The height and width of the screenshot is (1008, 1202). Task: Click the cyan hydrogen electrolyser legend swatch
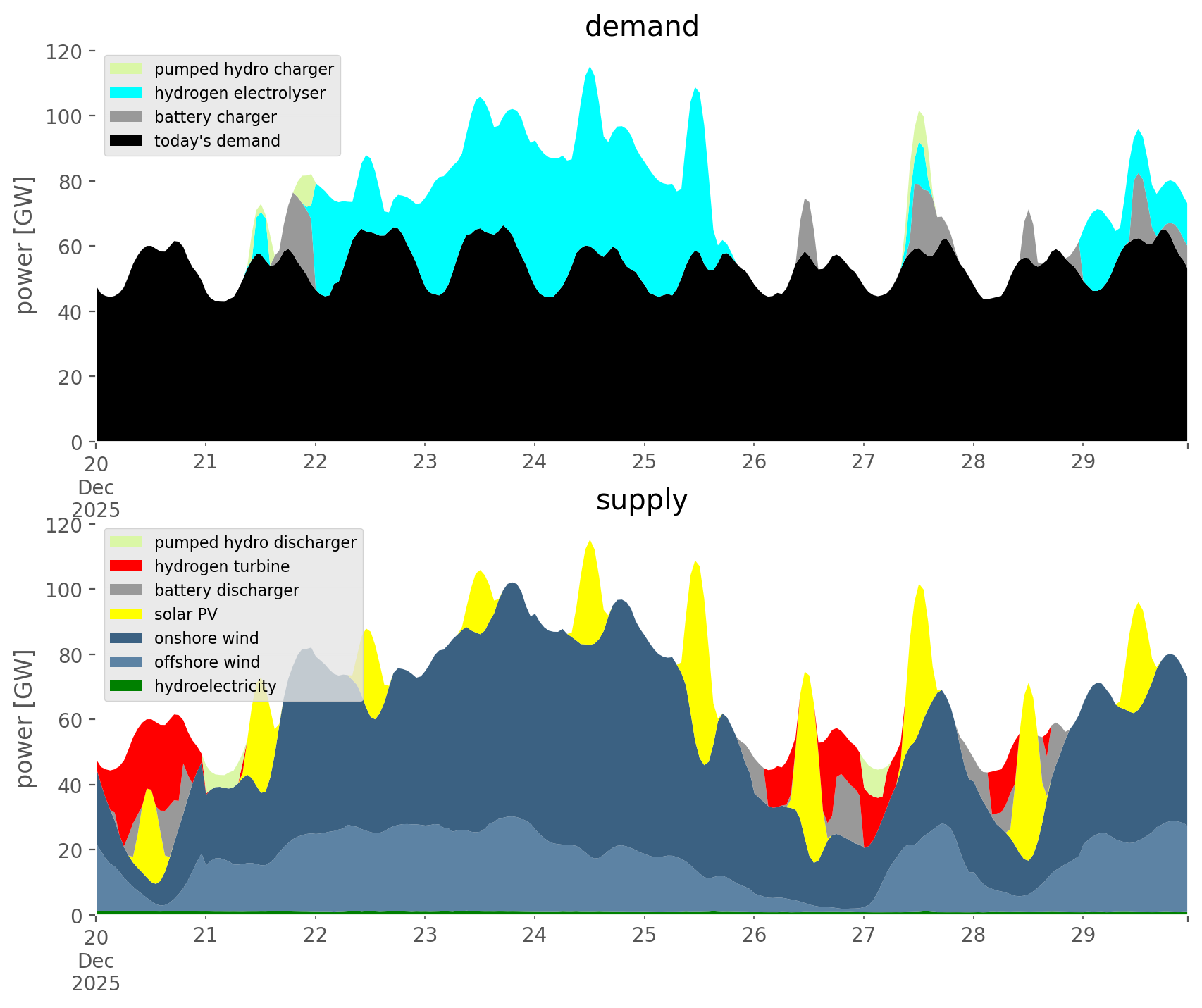126,93
